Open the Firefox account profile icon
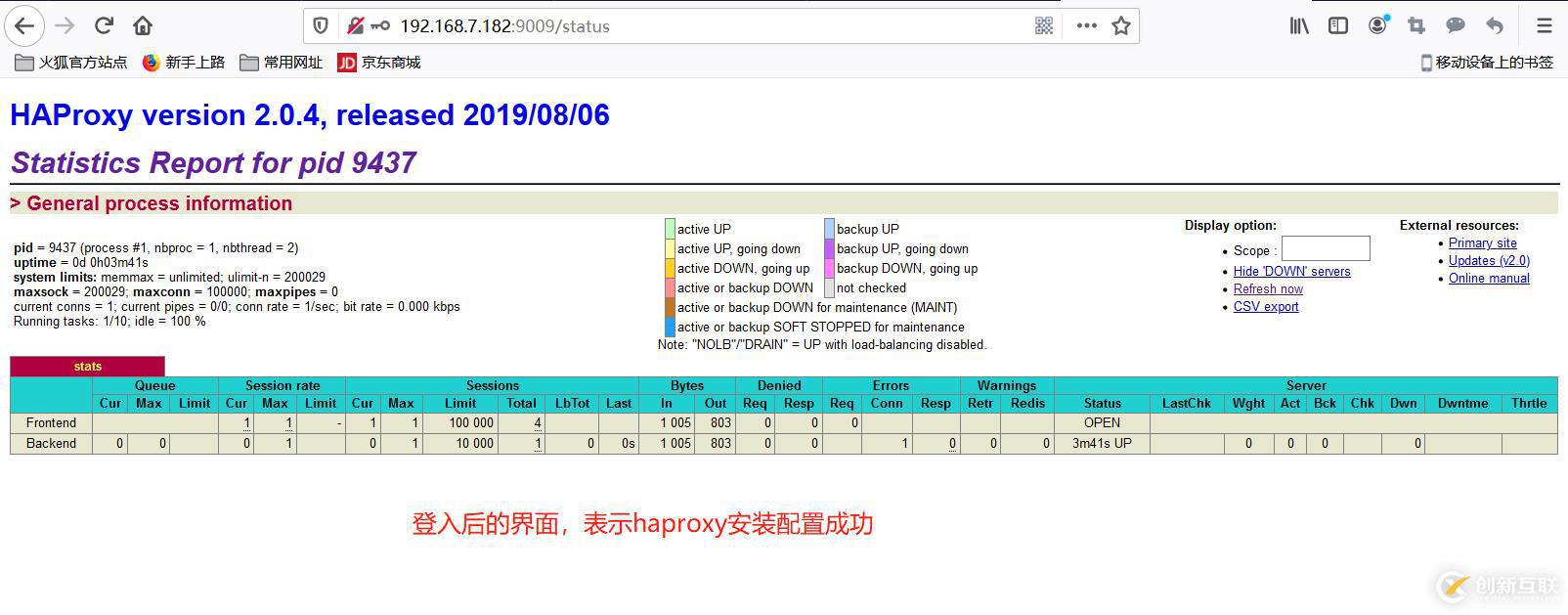Image resolution: width=1568 pixels, height=615 pixels. click(x=1377, y=25)
